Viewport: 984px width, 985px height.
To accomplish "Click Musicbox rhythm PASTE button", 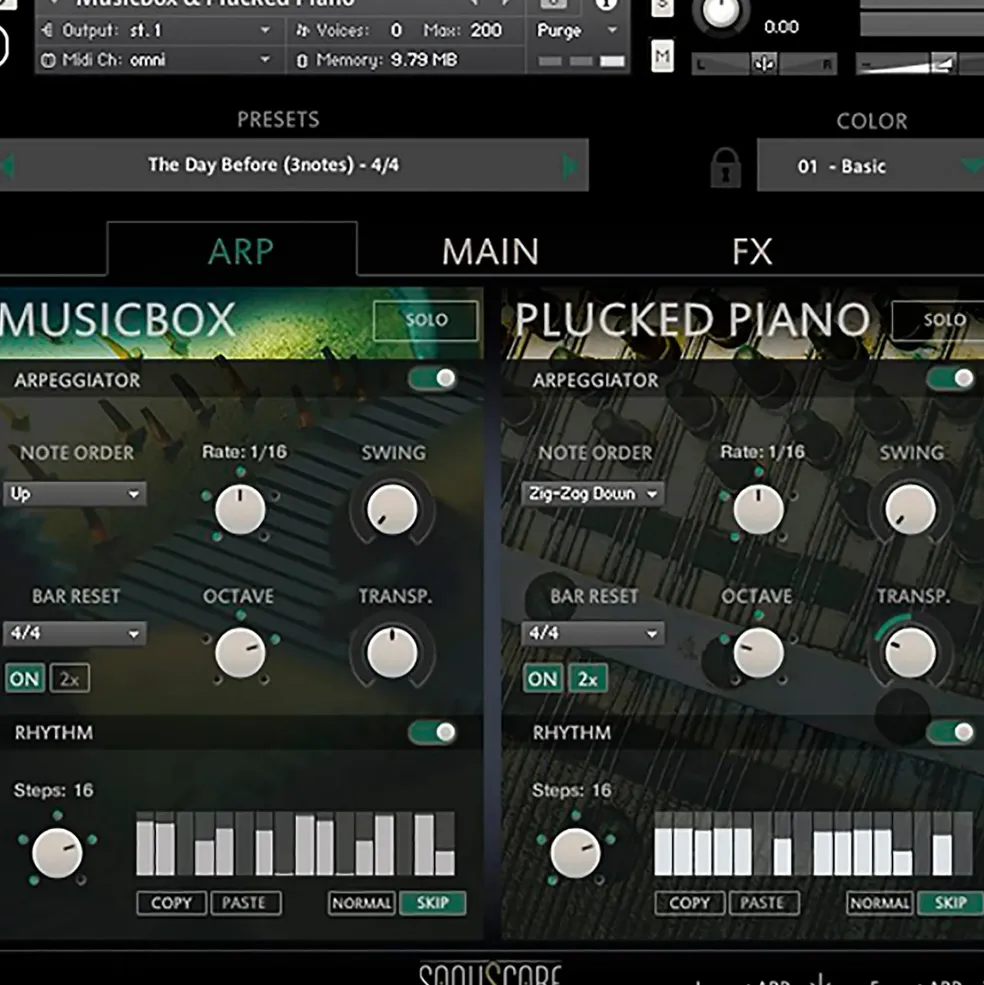I will (x=245, y=903).
